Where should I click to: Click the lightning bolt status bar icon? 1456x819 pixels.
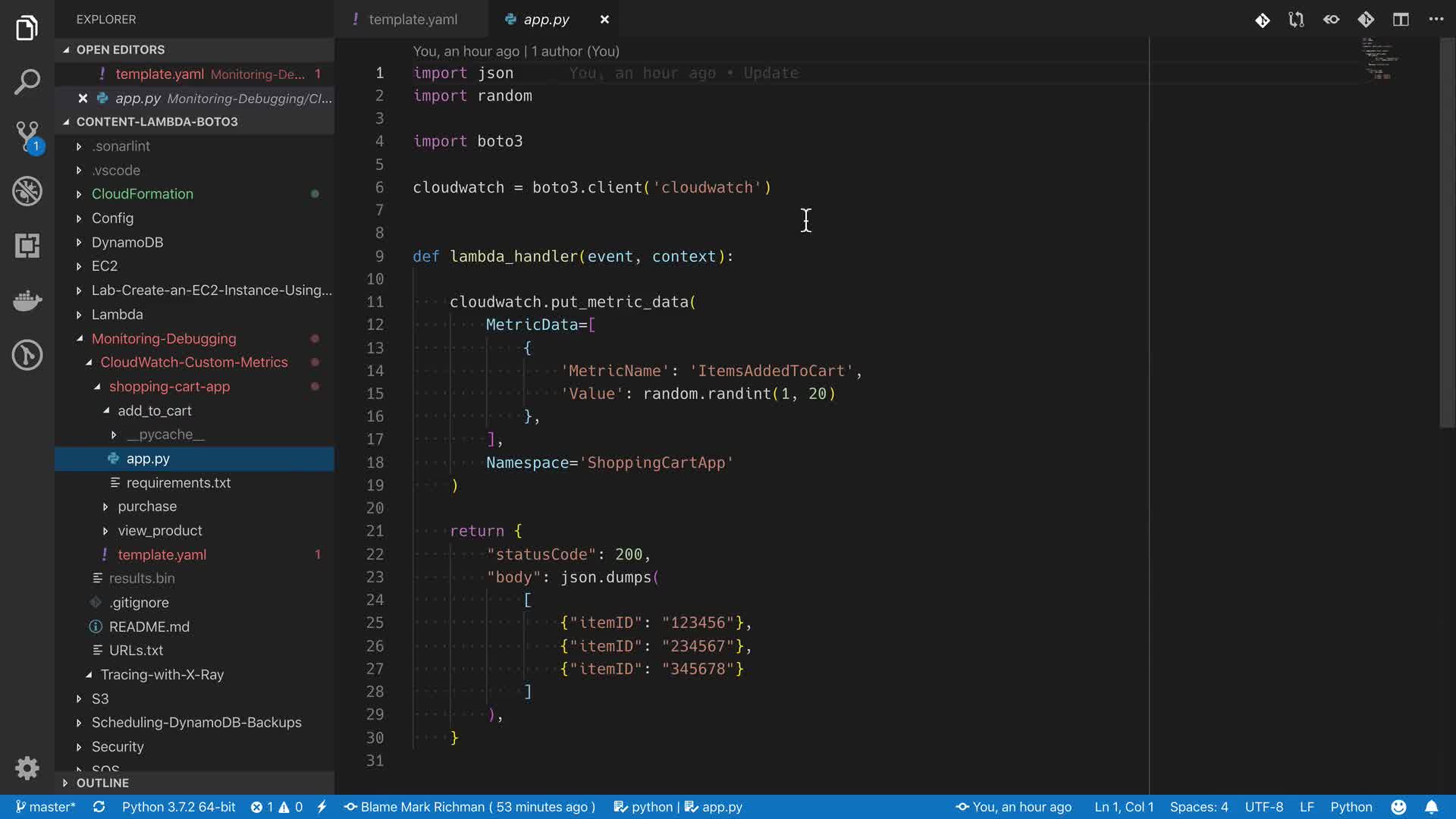[322, 807]
